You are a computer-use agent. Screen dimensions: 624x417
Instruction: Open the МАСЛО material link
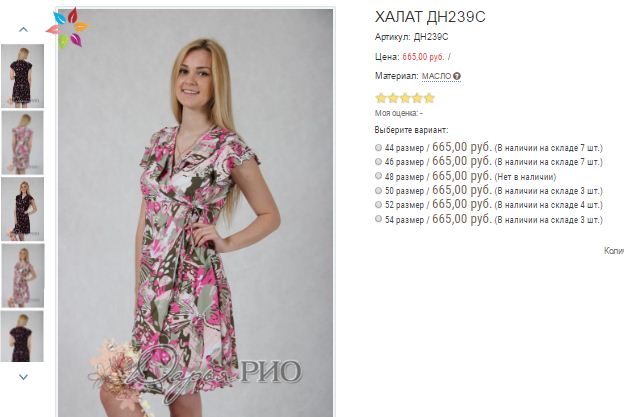436,76
